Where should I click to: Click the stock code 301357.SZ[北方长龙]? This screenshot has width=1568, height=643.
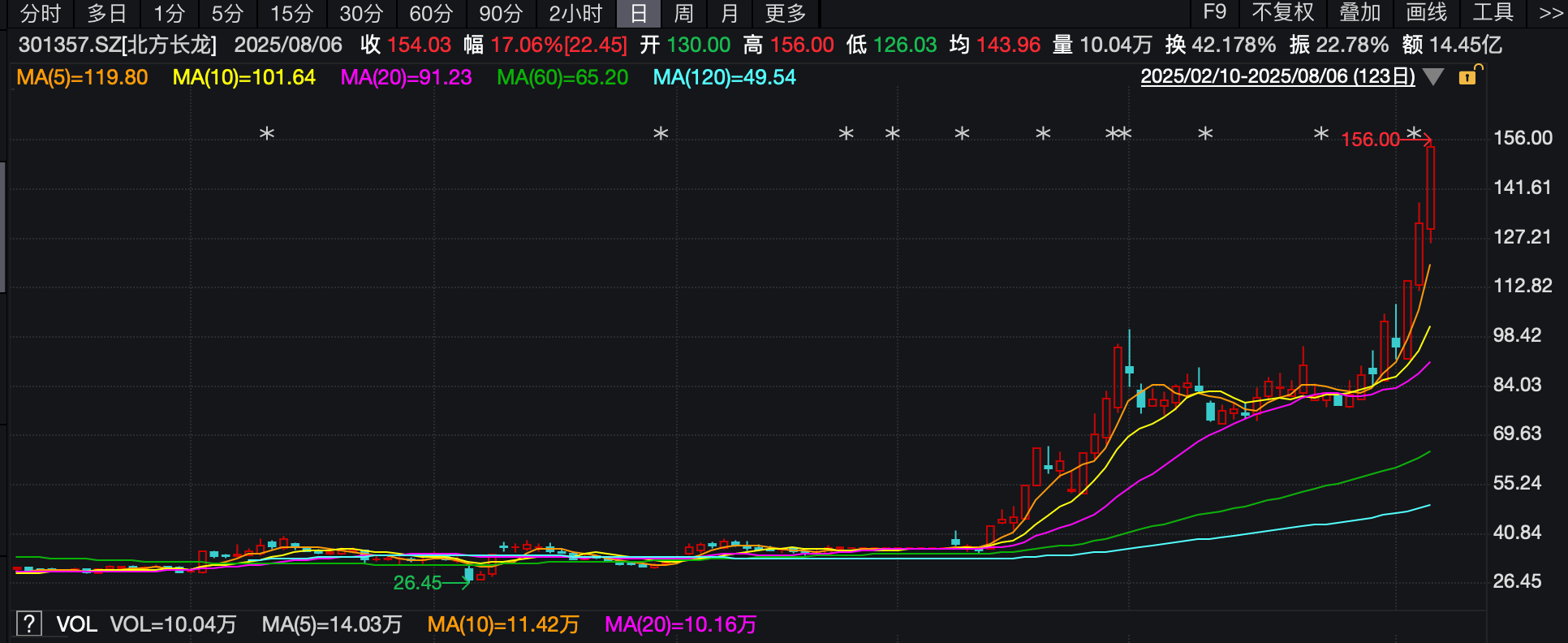118,45
